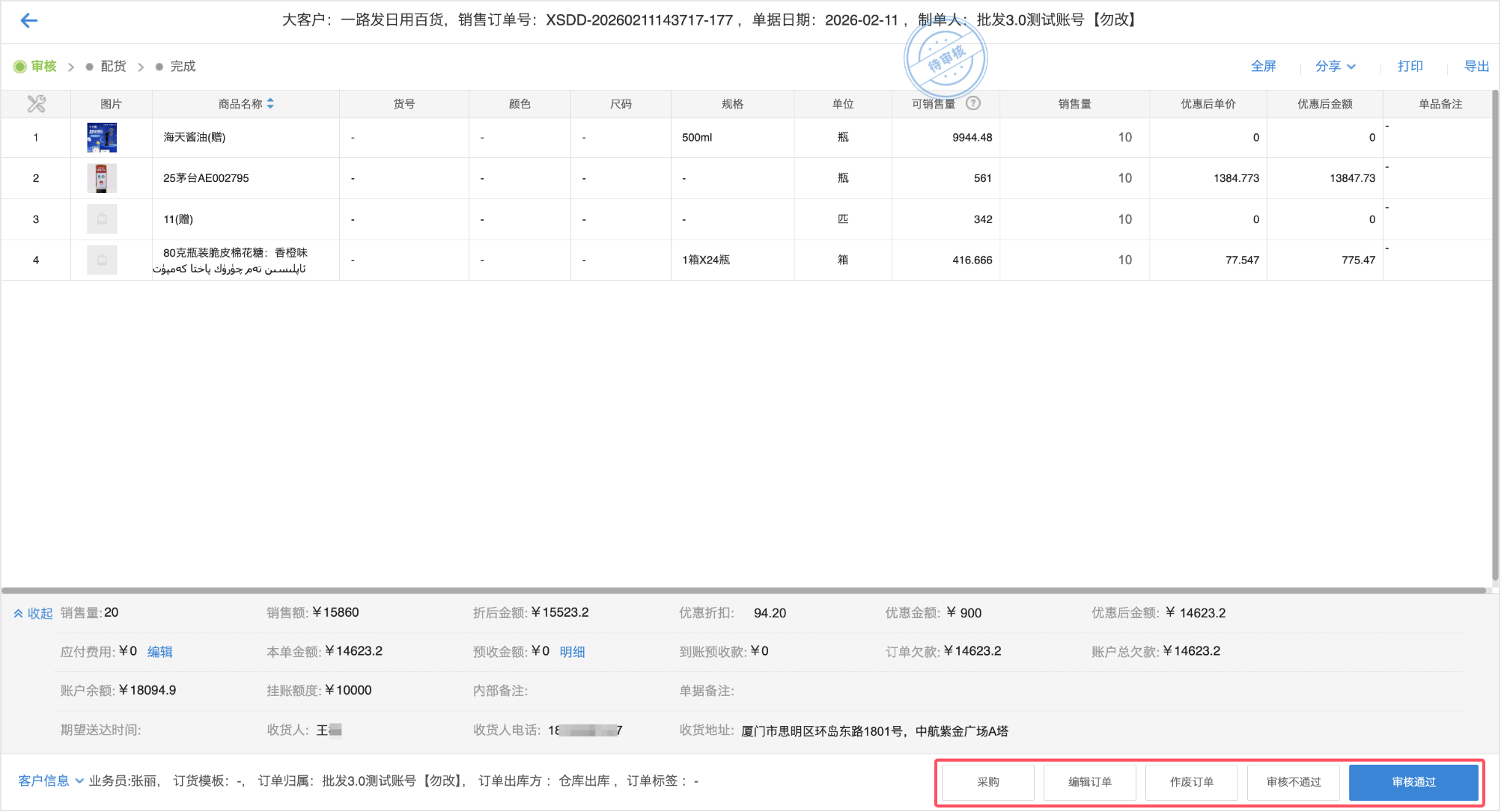Screen dimensions: 1501x812
Task: Edit 应付费用 via the 编辑 link
Action: coord(160,652)
